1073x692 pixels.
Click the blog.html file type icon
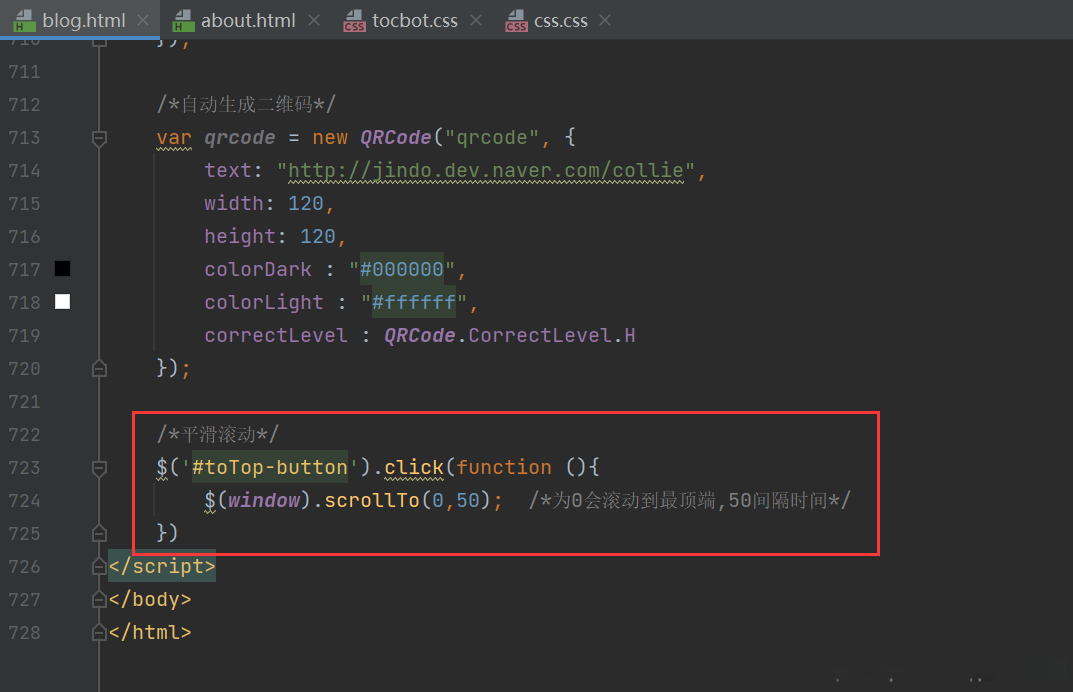click(x=24, y=21)
